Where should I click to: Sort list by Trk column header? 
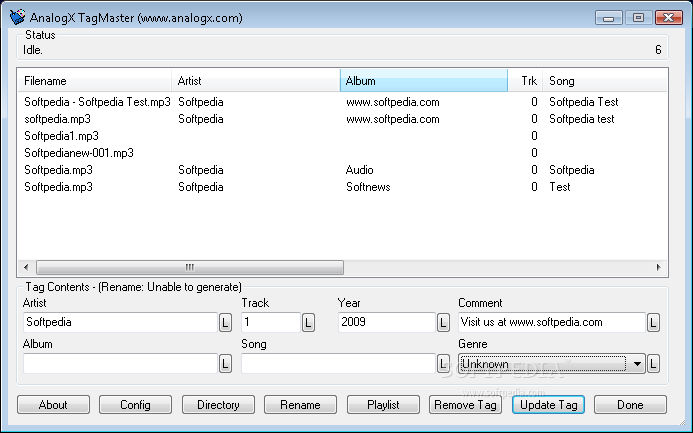point(525,80)
